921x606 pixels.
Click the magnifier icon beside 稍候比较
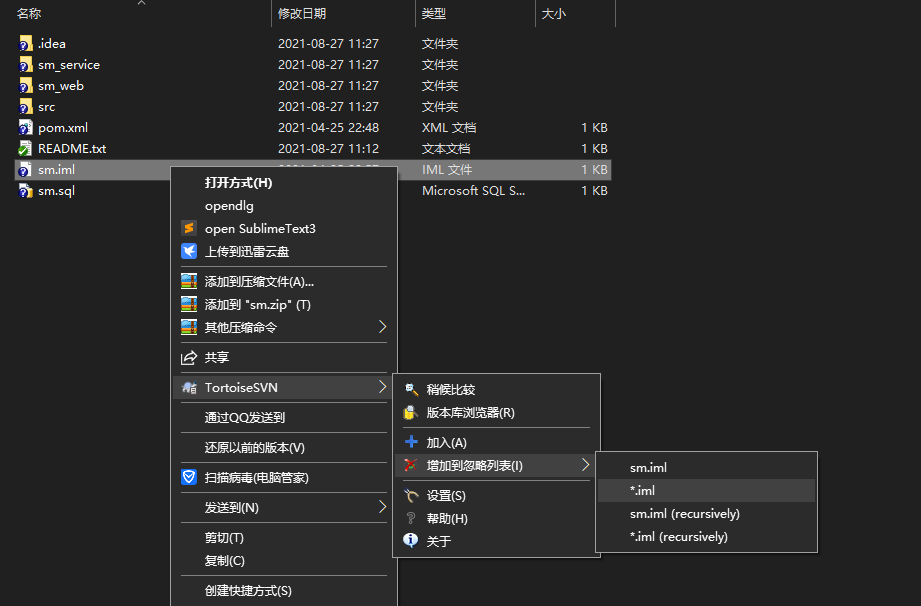click(x=411, y=389)
